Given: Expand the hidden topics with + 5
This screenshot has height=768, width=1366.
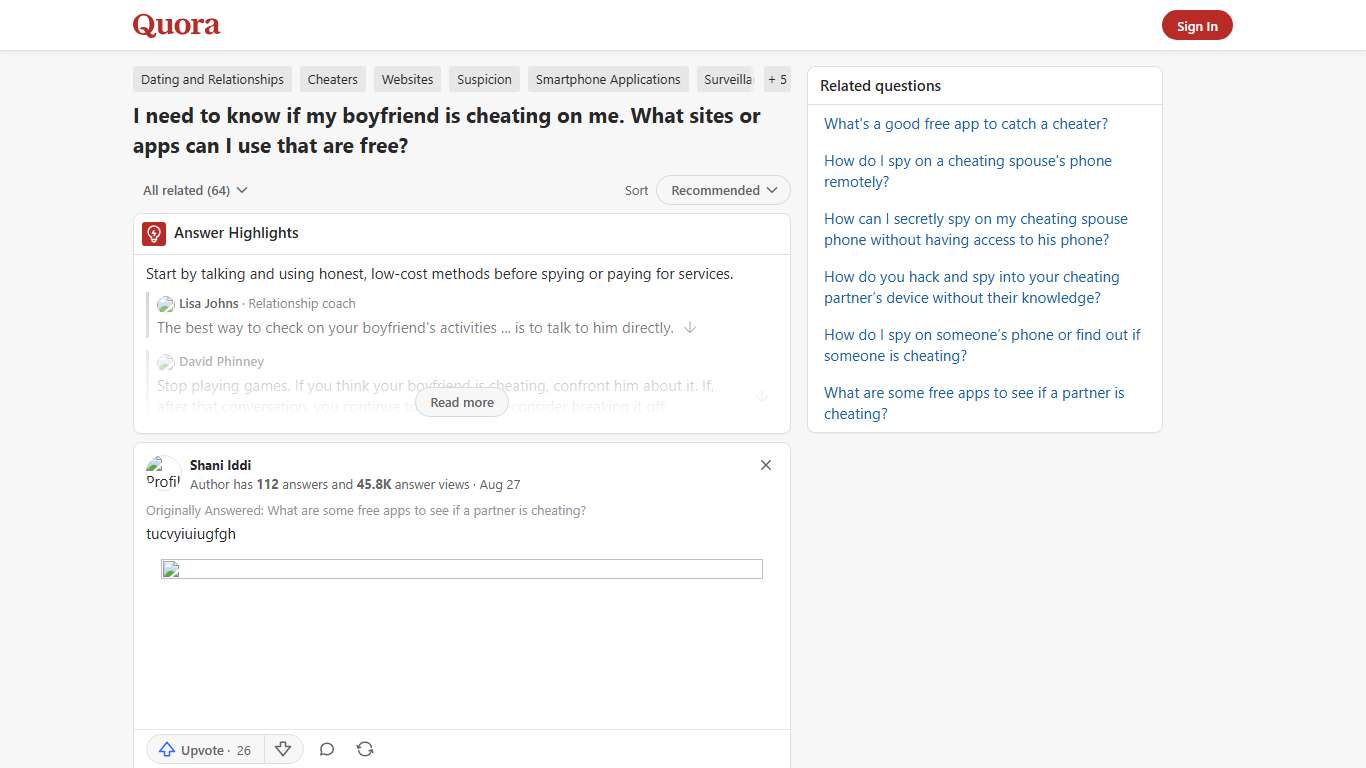Looking at the screenshot, I should [x=777, y=79].
